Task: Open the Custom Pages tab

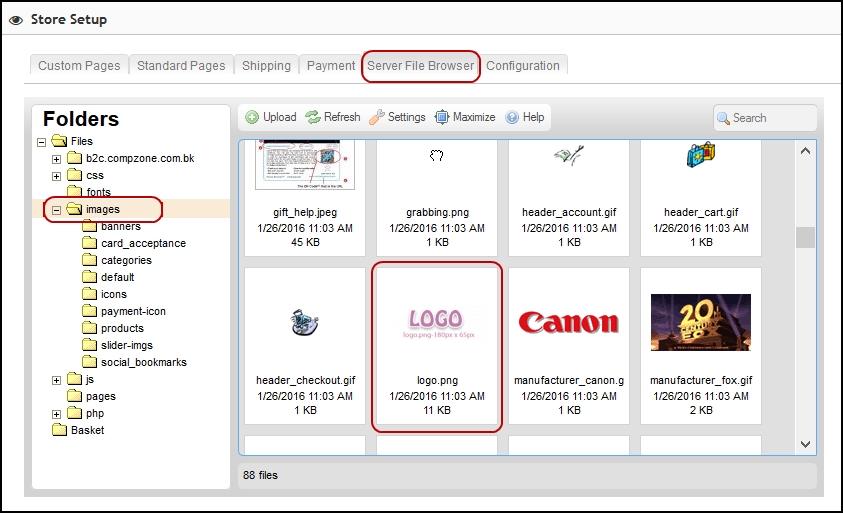Action: tap(79, 65)
